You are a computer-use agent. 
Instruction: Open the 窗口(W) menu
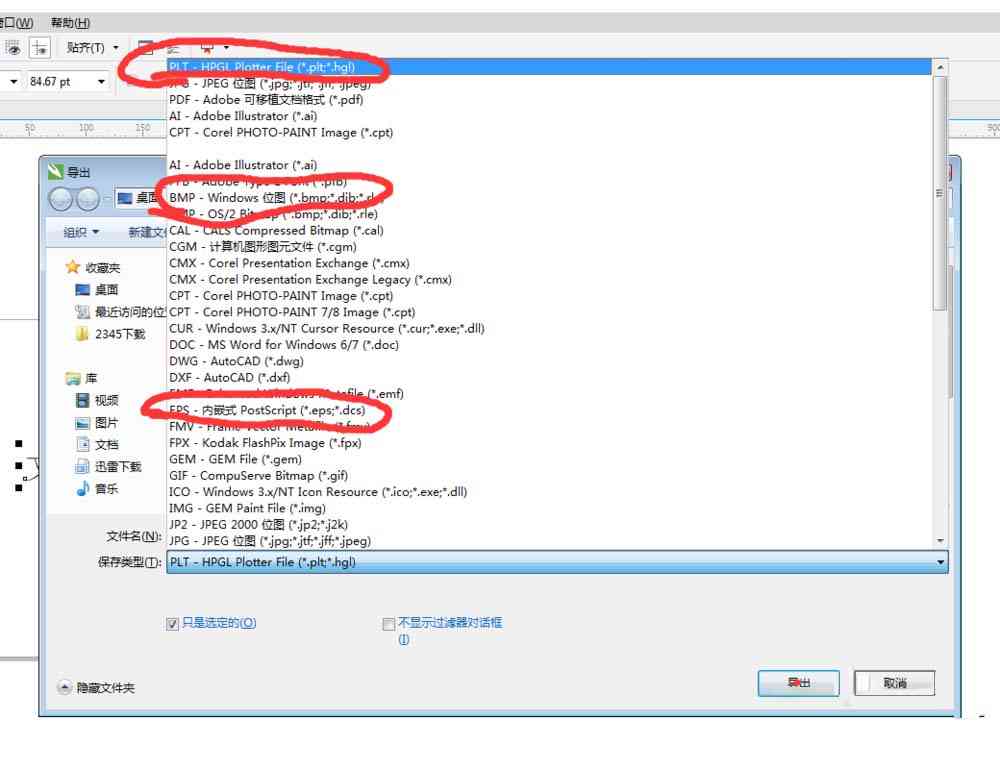pyautogui.click(x=17, y=23)
